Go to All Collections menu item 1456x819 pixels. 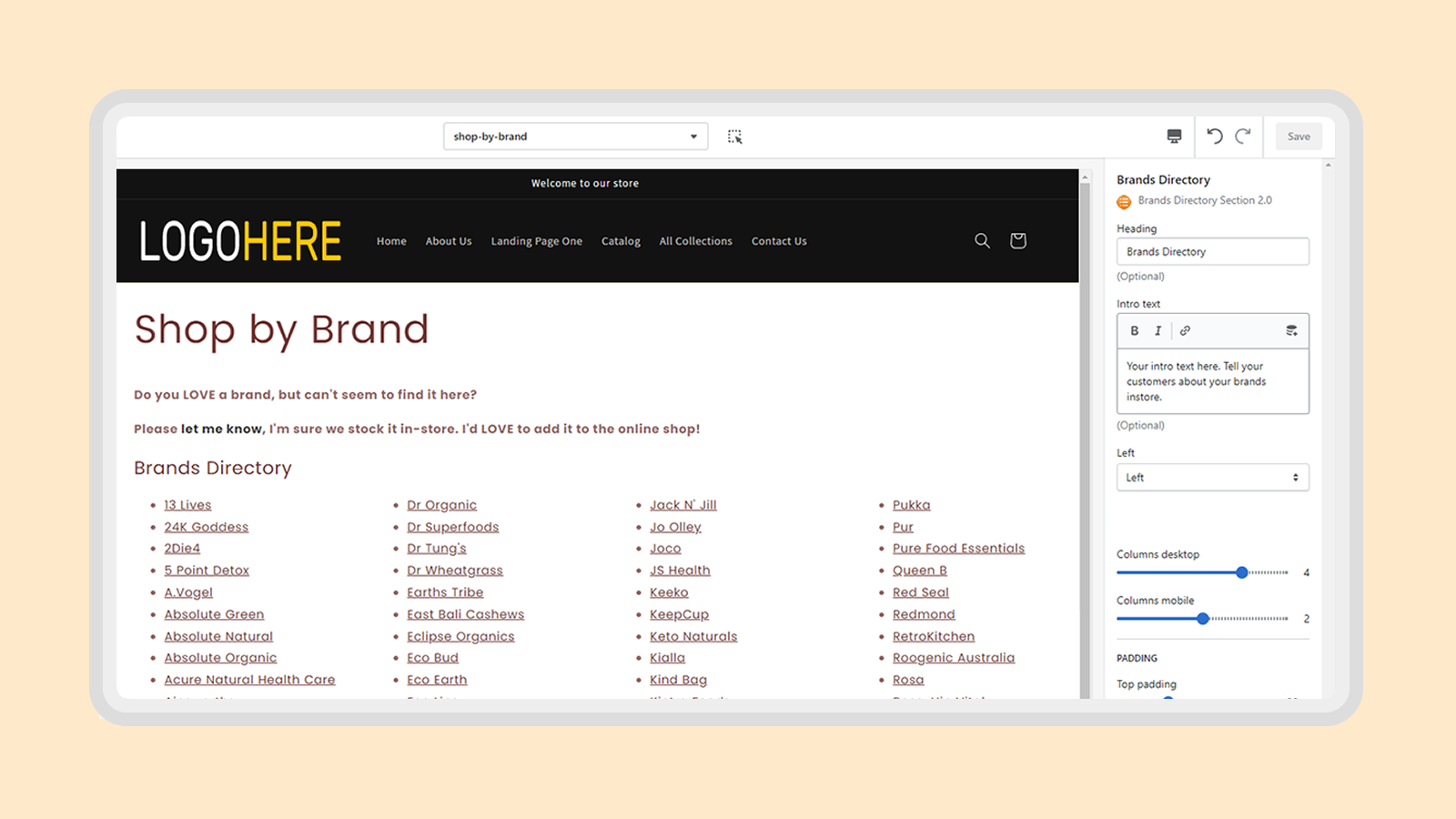pos(695,241)
